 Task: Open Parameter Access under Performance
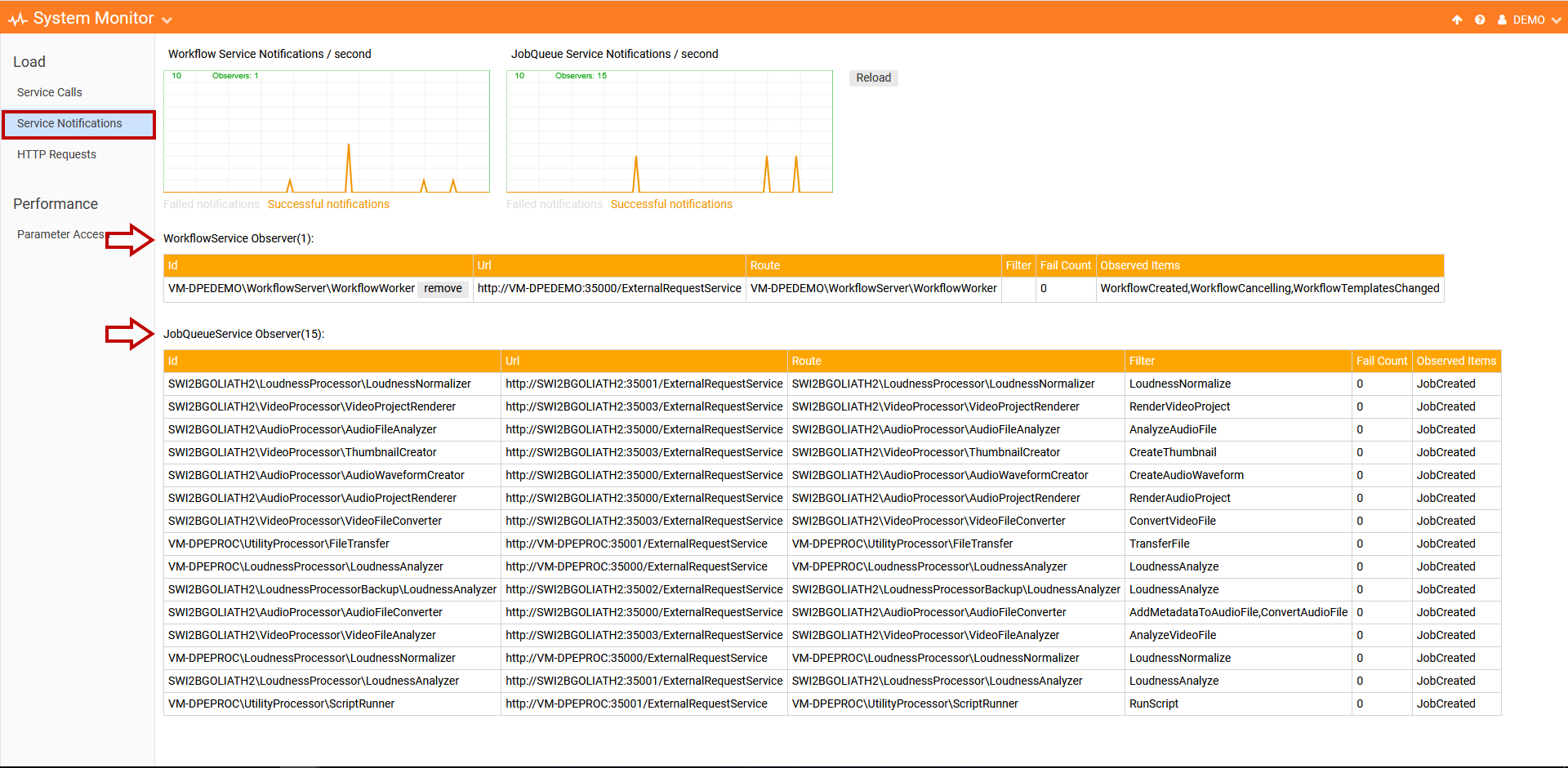(x=60, y=234)
